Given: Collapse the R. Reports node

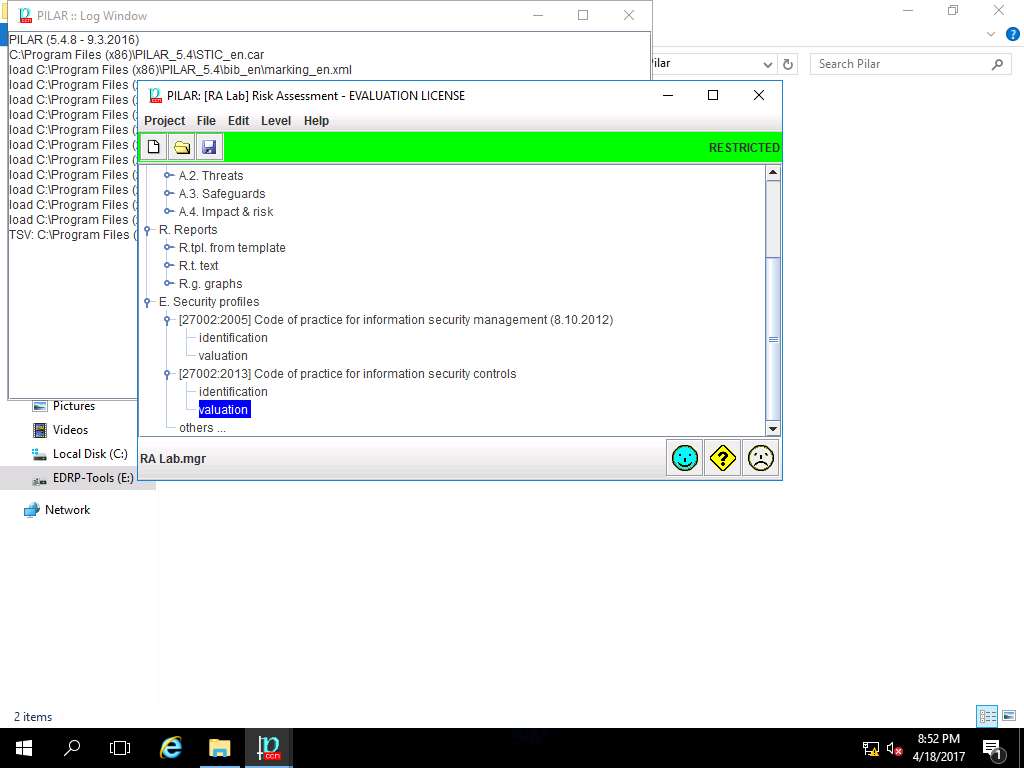Looking at the screenshot, I should point(148,230).
